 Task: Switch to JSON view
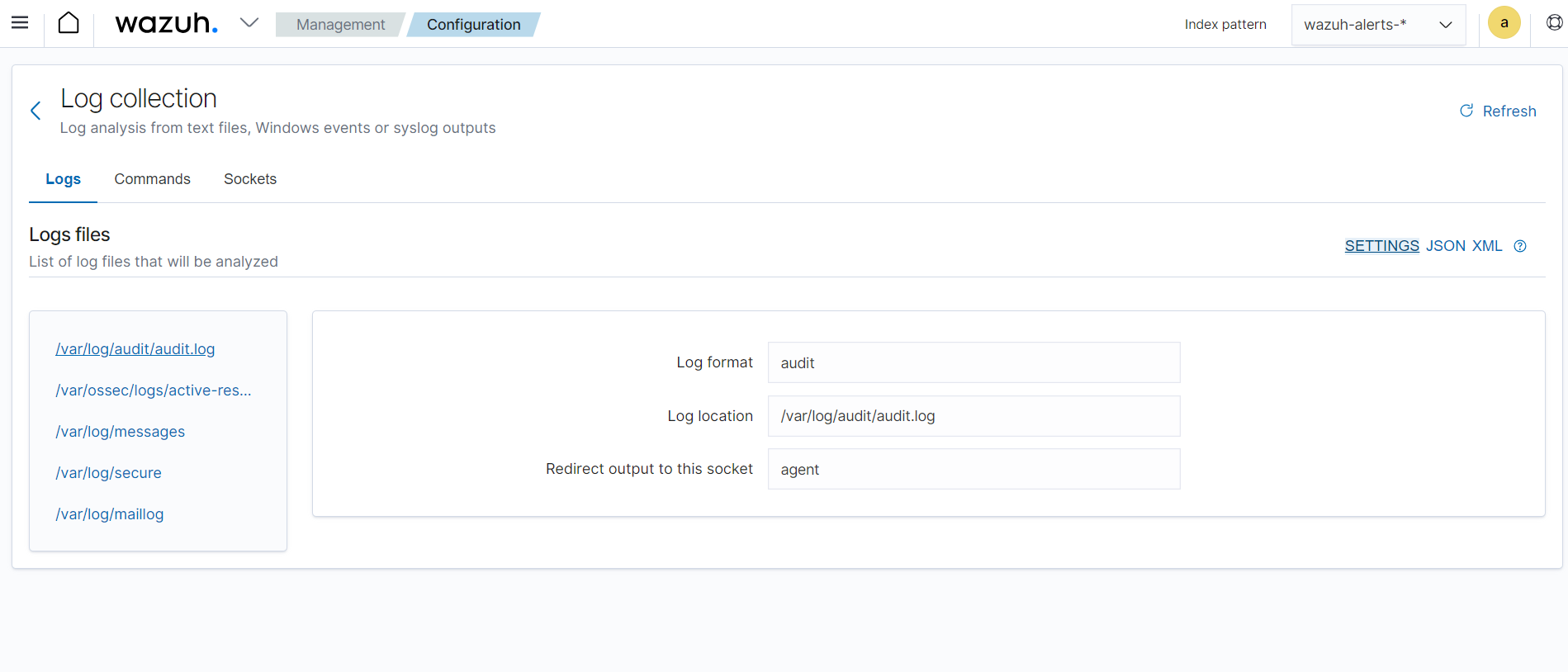coord(1446,246)
